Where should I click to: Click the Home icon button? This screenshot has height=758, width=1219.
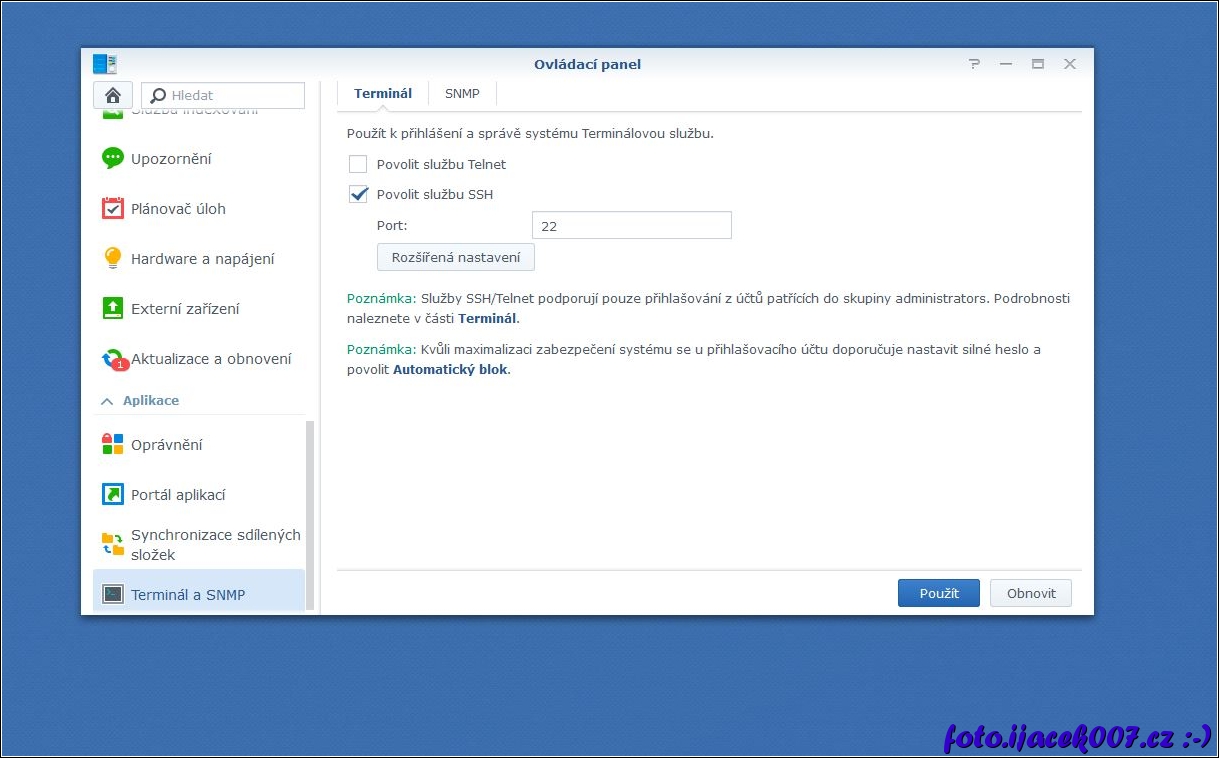pyautogui.click(x=113, y=95)
